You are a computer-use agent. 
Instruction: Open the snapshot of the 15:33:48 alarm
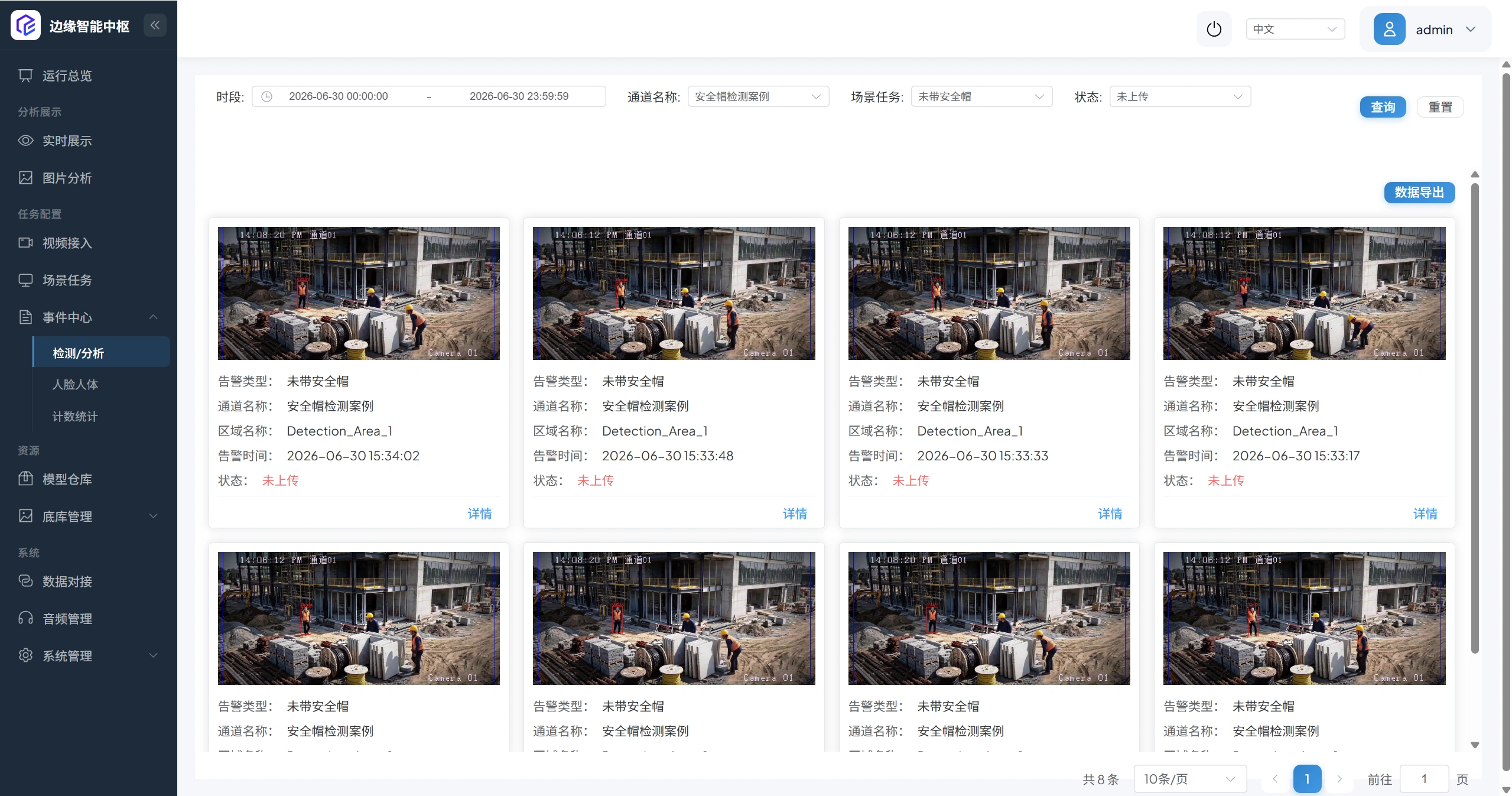click(x=674, y=293)
